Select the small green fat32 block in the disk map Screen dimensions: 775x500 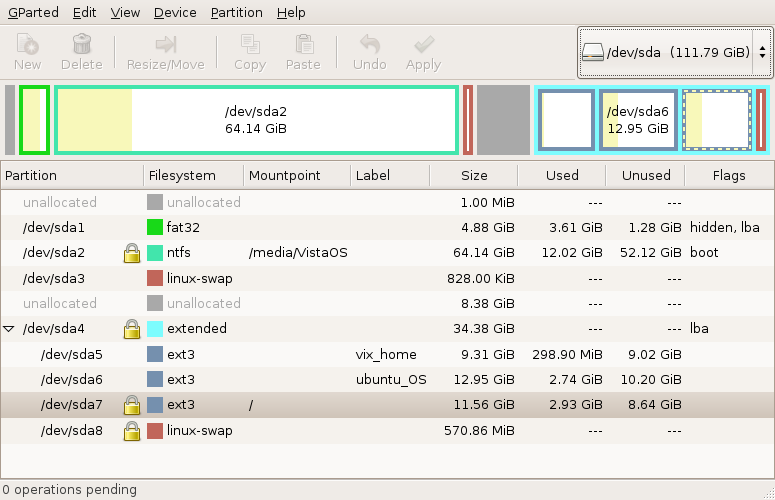pyautogui.click(x=35, y=120)
